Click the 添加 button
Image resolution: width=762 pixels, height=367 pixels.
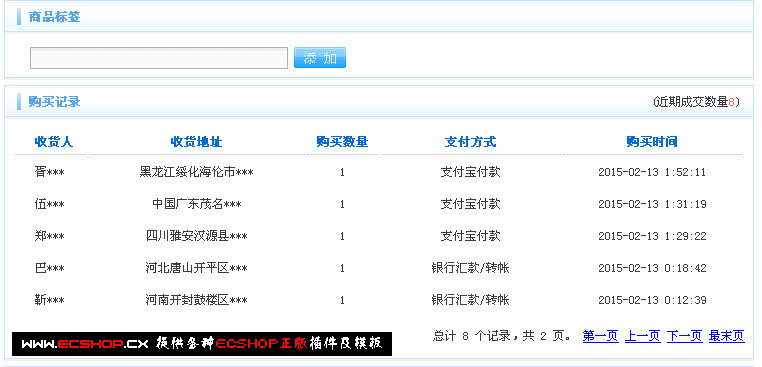tap(320, 58)
